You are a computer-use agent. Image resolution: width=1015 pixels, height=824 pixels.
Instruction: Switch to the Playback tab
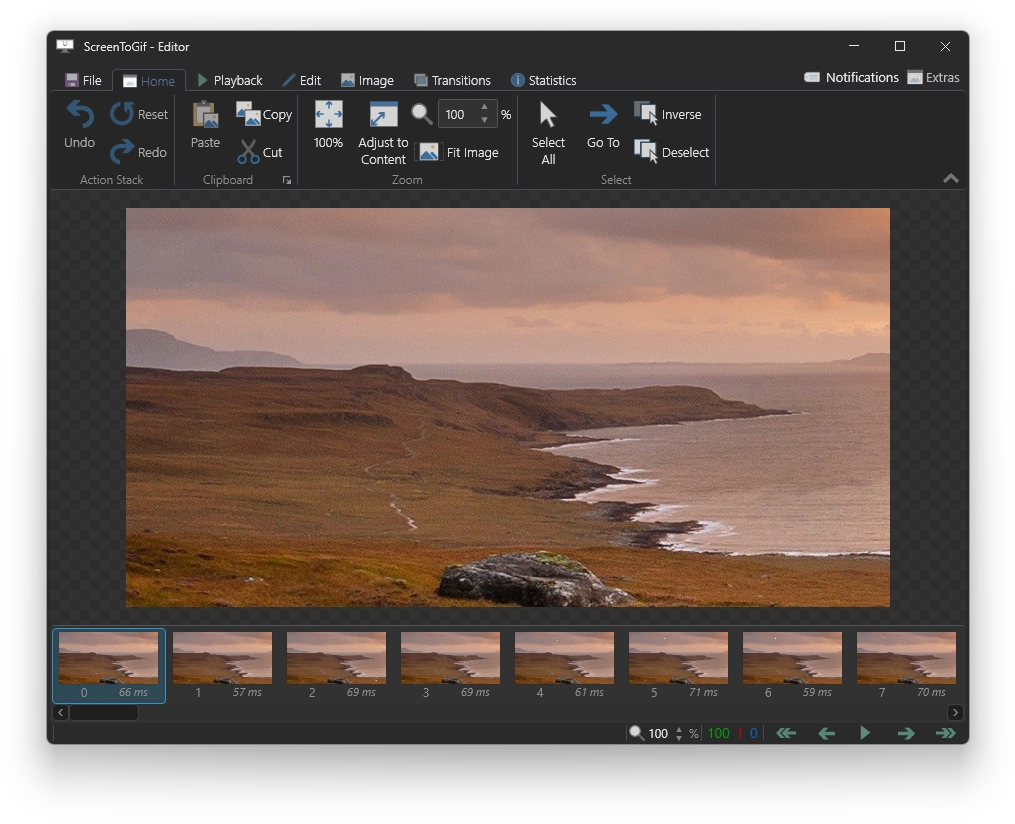[x=230, y=80]
